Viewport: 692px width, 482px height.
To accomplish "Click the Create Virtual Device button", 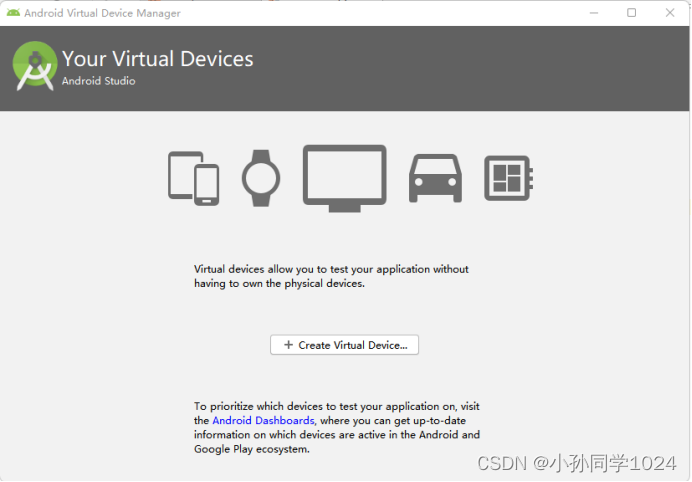I will 344,345.
